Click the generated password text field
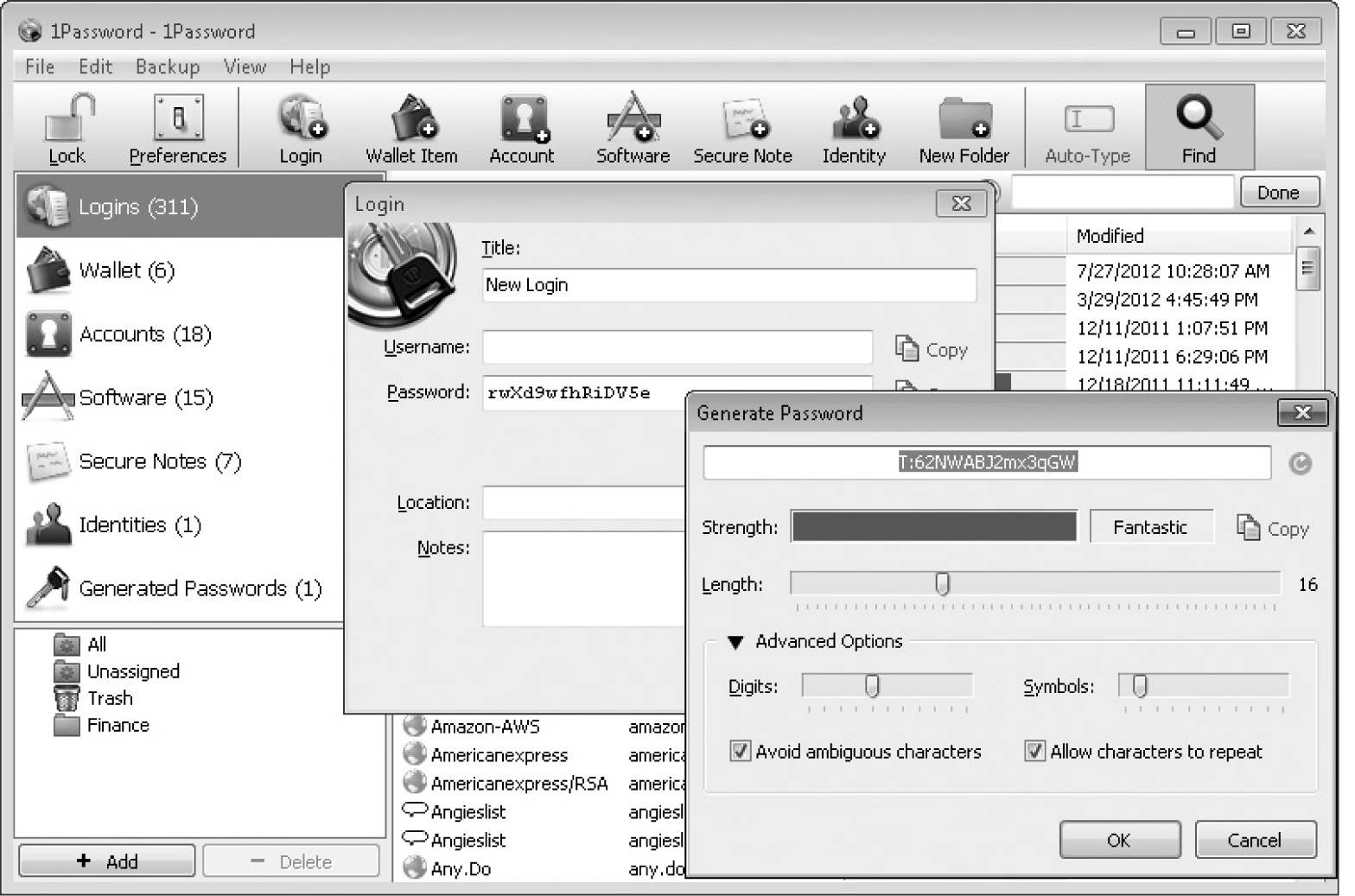This screenshot has height=896, width=1355. click(x=987, y=462)
